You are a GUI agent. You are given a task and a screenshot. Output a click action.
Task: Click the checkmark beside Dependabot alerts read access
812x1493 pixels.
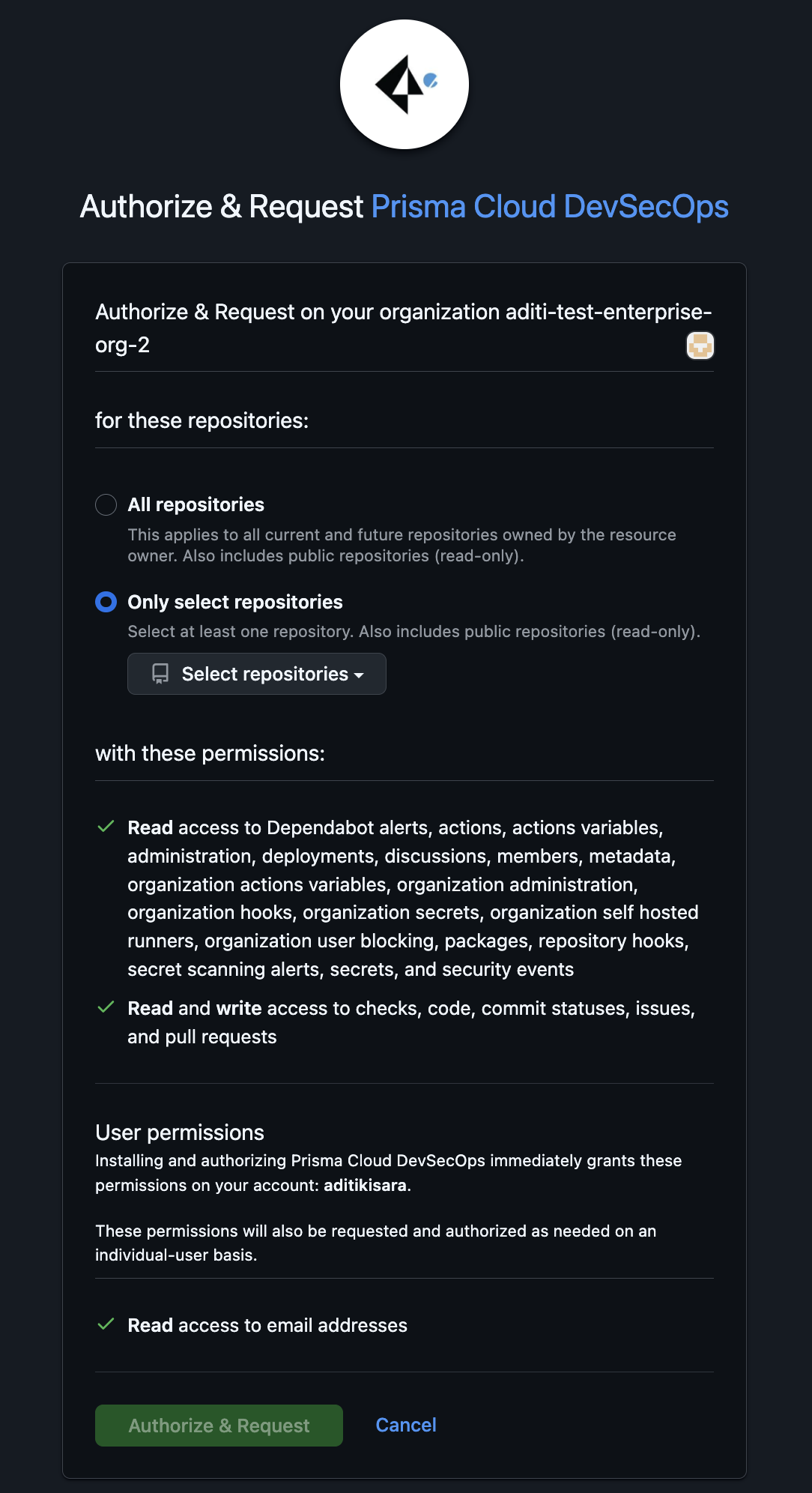click(x=106, y=827)
